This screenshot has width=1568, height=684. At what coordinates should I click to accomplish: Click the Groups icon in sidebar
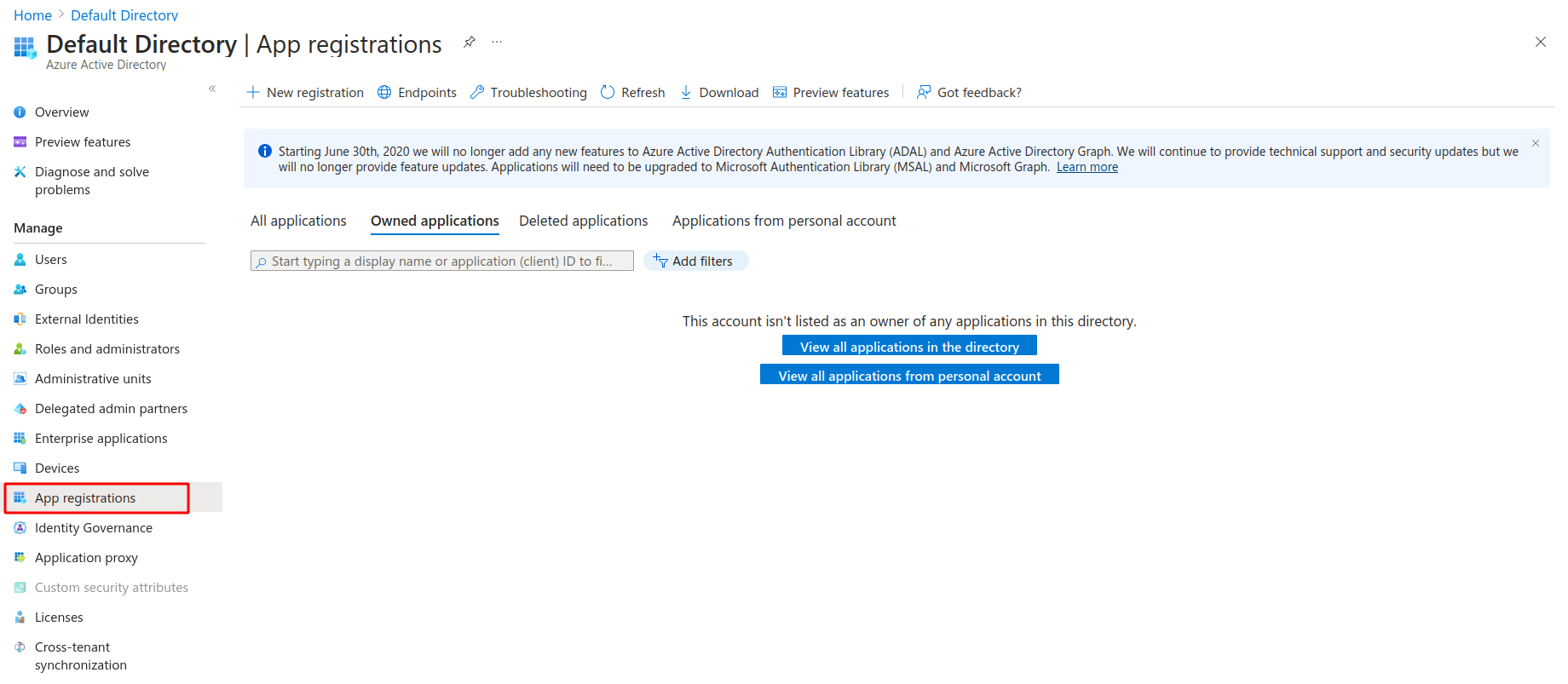20,290
